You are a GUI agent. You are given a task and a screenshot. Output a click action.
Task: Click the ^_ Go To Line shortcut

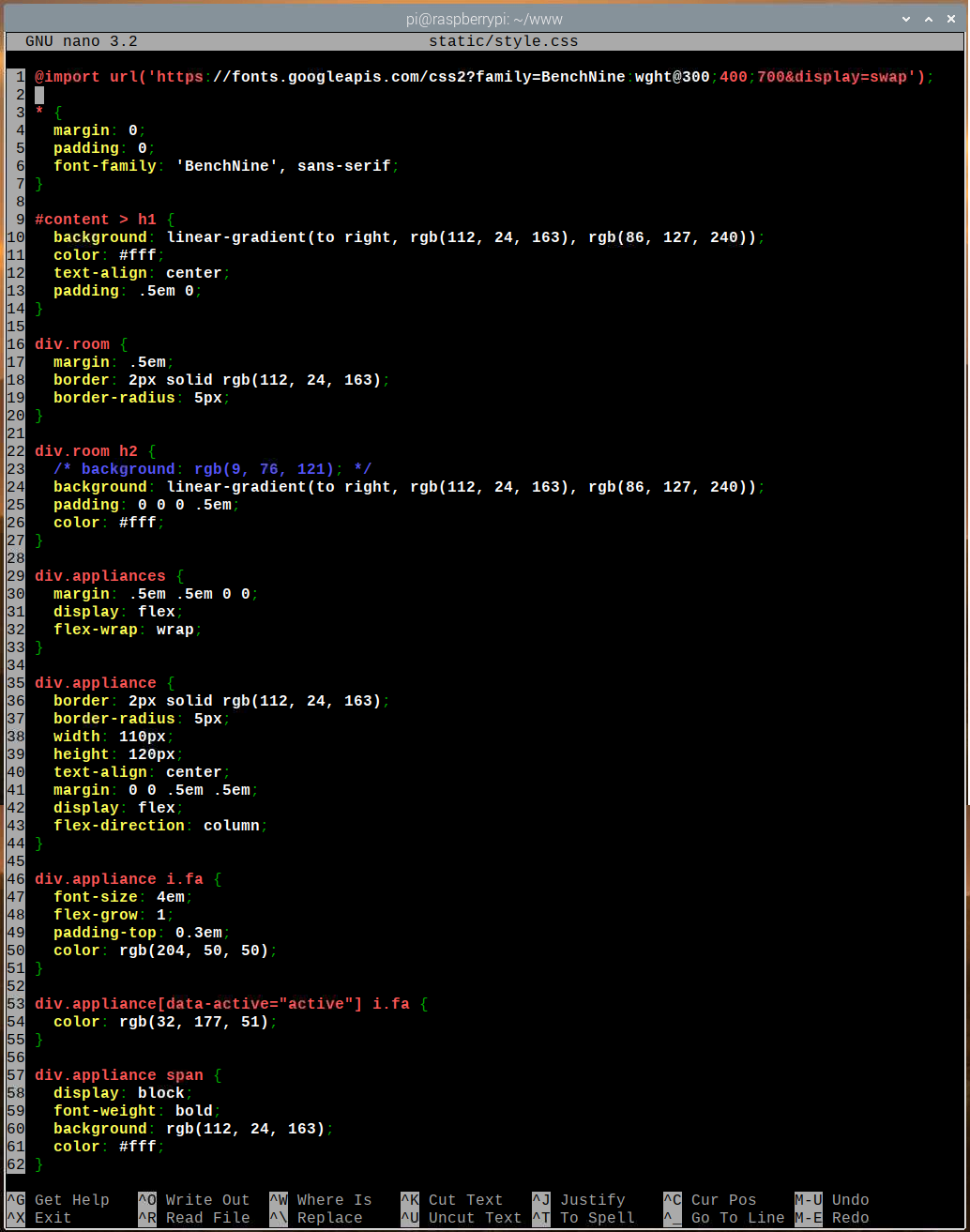click(x=724, y=1218)
